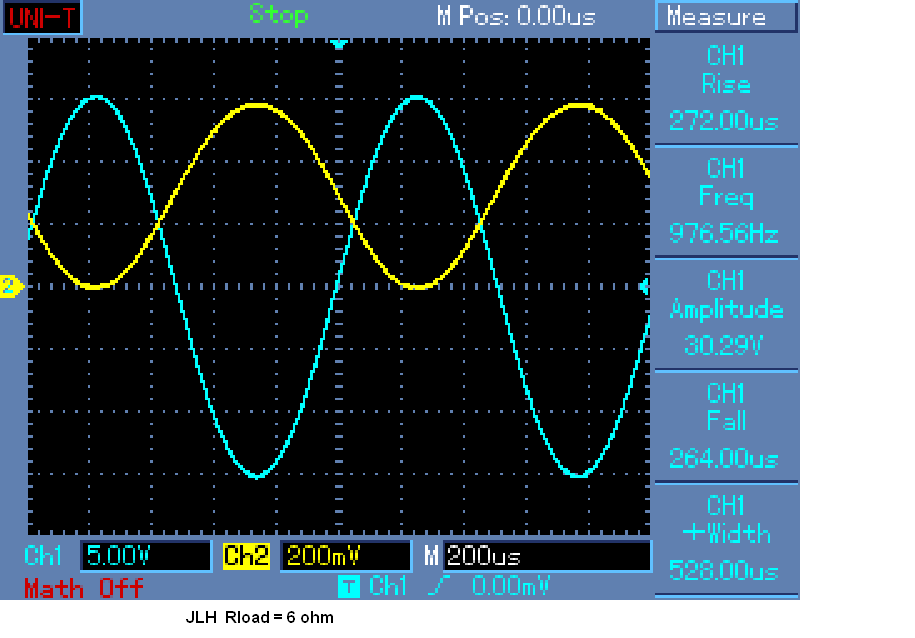Click the 272.00us rise time value

tap(724, 121)
